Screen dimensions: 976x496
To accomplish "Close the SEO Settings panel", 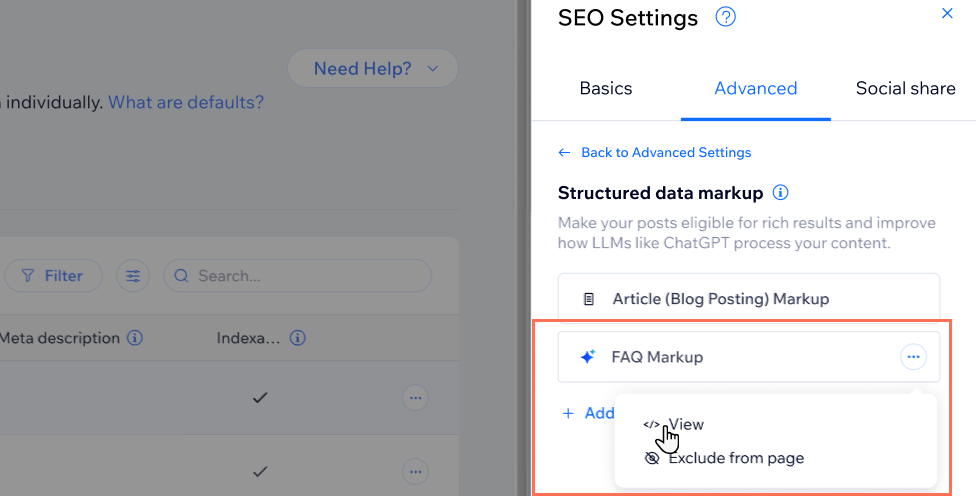I will tap(948, 14).
